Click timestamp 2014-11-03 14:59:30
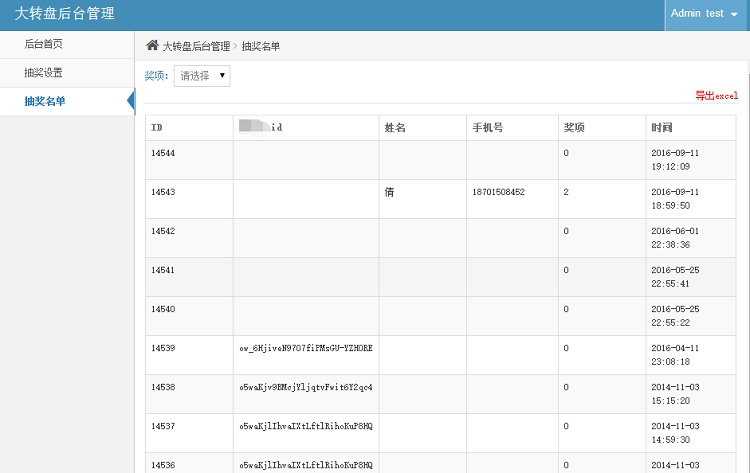The width and height of the screenshot is (750, 473). pos(675,433)
